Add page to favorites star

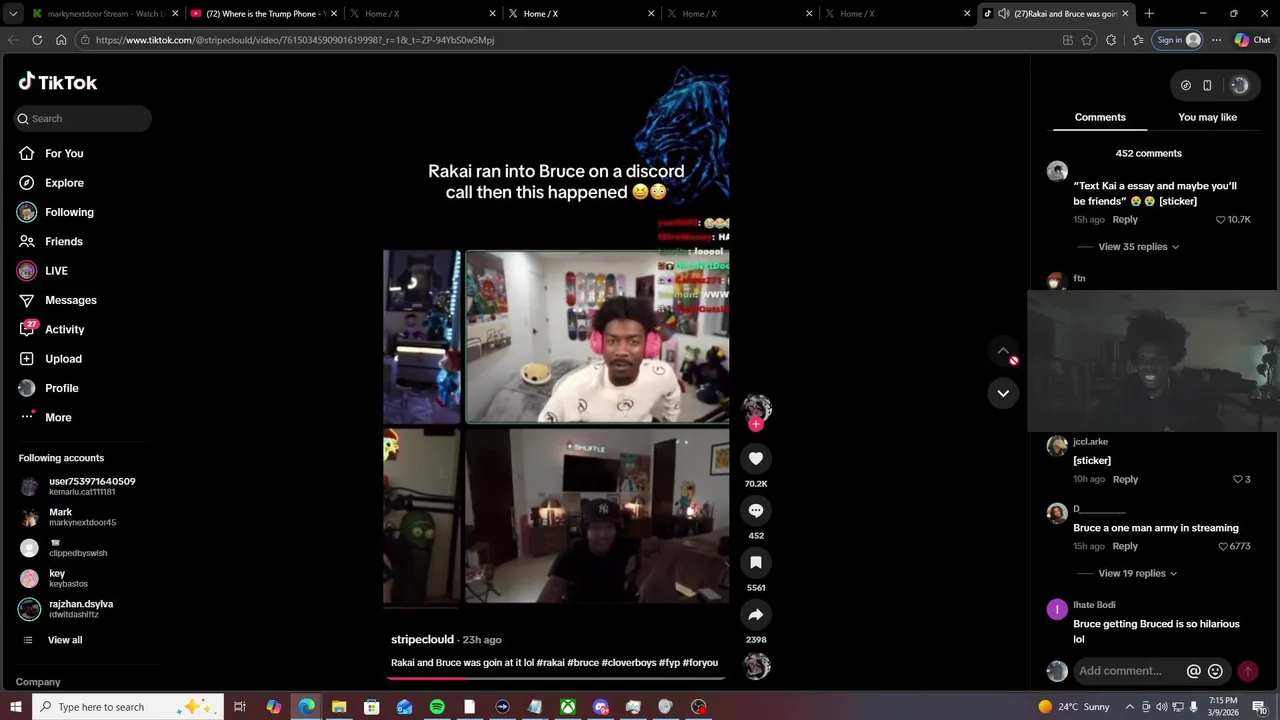click(1087, 40)
